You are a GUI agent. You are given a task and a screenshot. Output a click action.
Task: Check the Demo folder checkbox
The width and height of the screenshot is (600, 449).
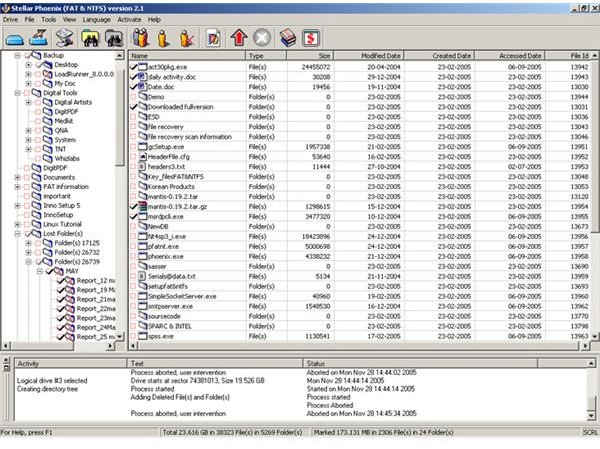133,97
